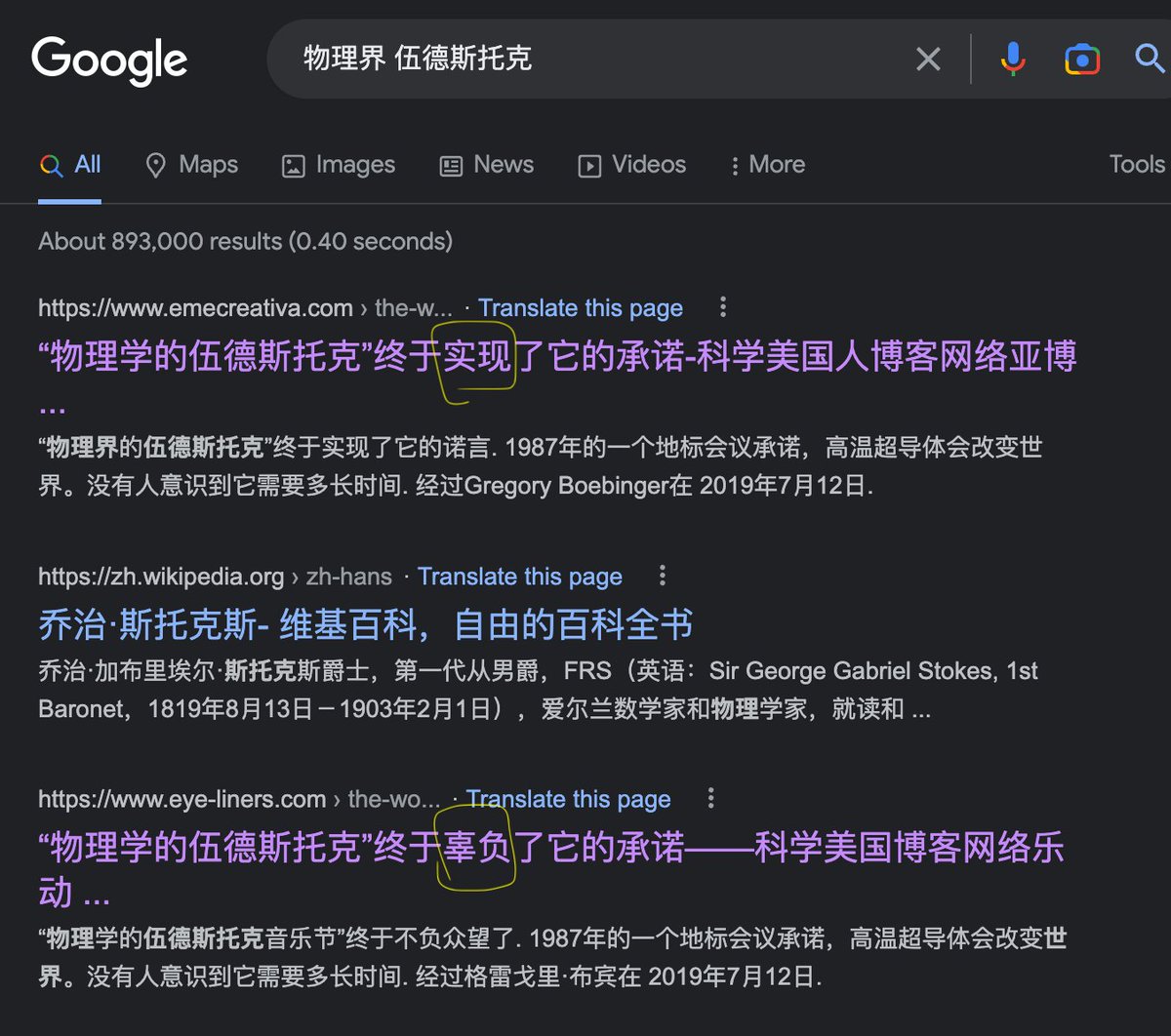Translate the emecreativa.com result page
Screen dimensions: 1171x1036
581,308
